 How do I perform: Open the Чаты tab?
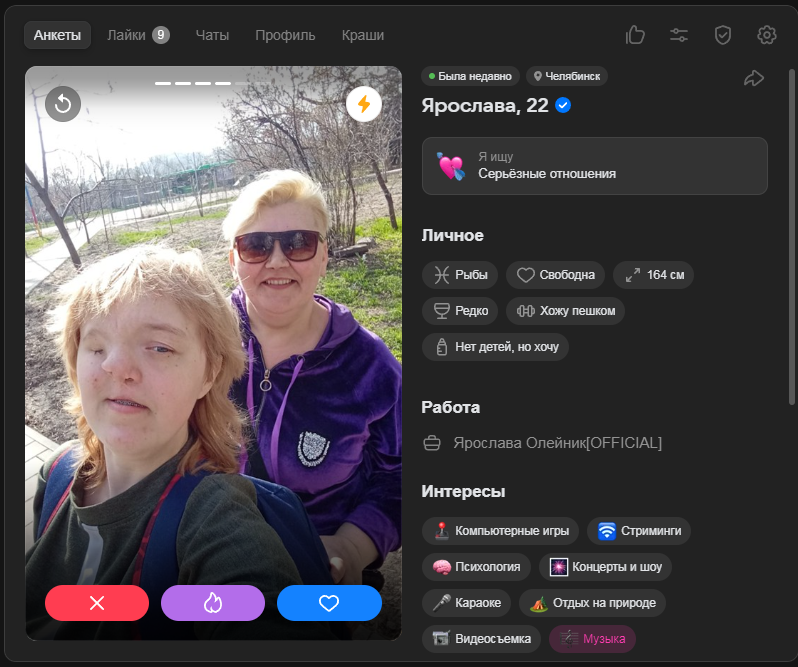click(x=212, y=35)
